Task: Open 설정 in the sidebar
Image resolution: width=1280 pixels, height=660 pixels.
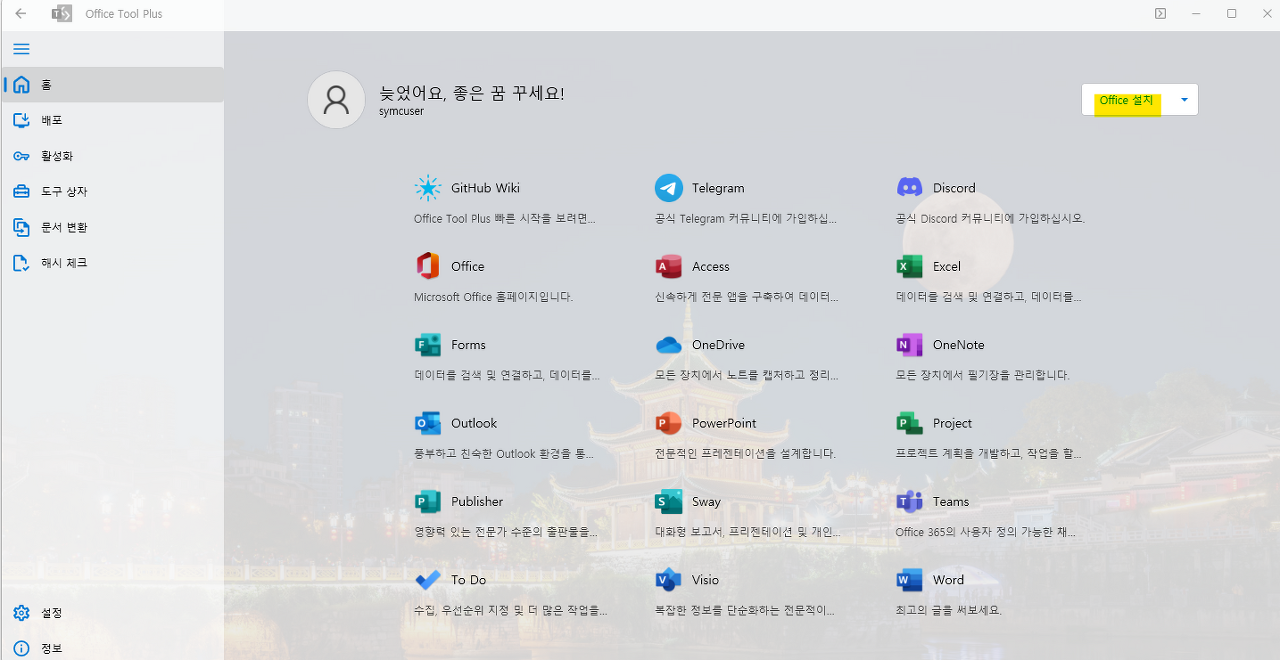Action: [112, 613]
